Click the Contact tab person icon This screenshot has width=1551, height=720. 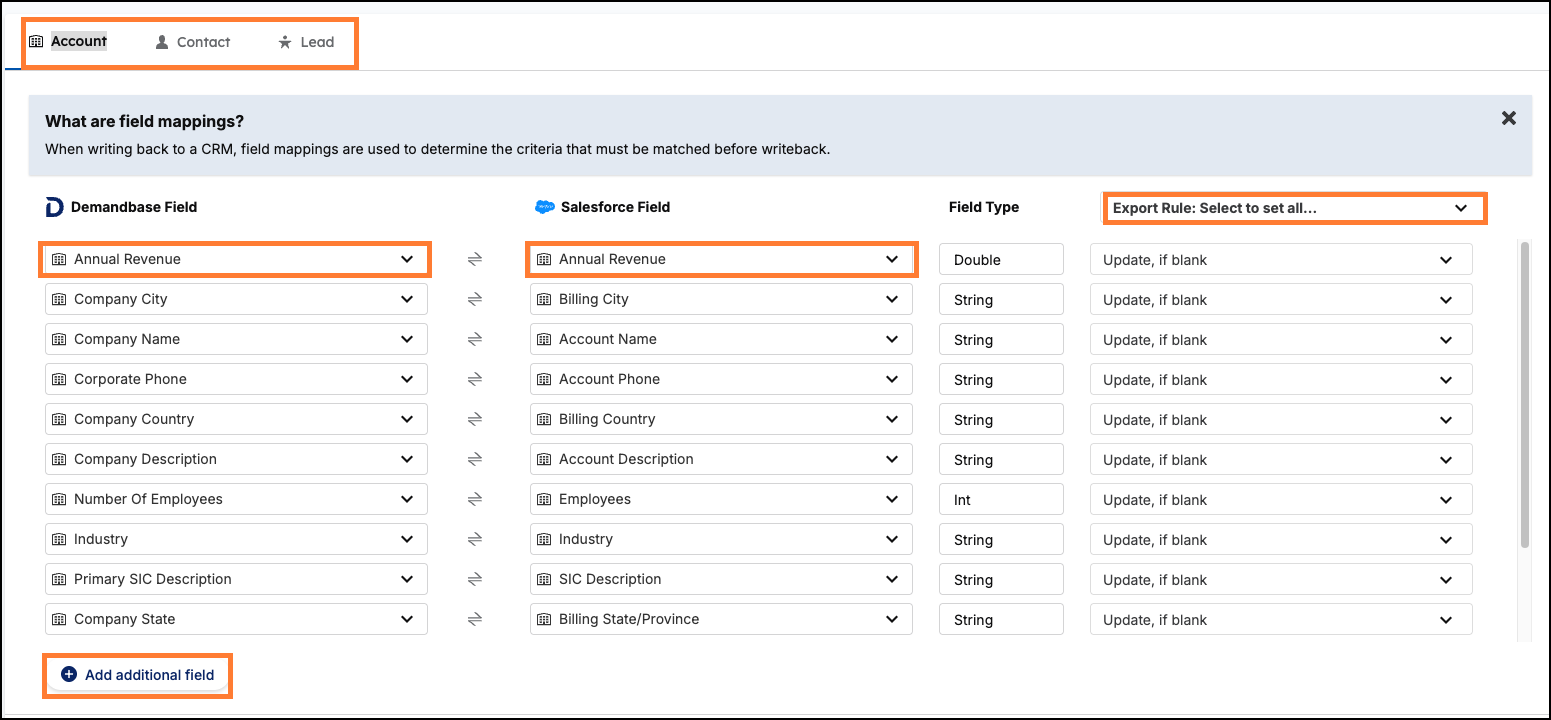tap(162, 42)
